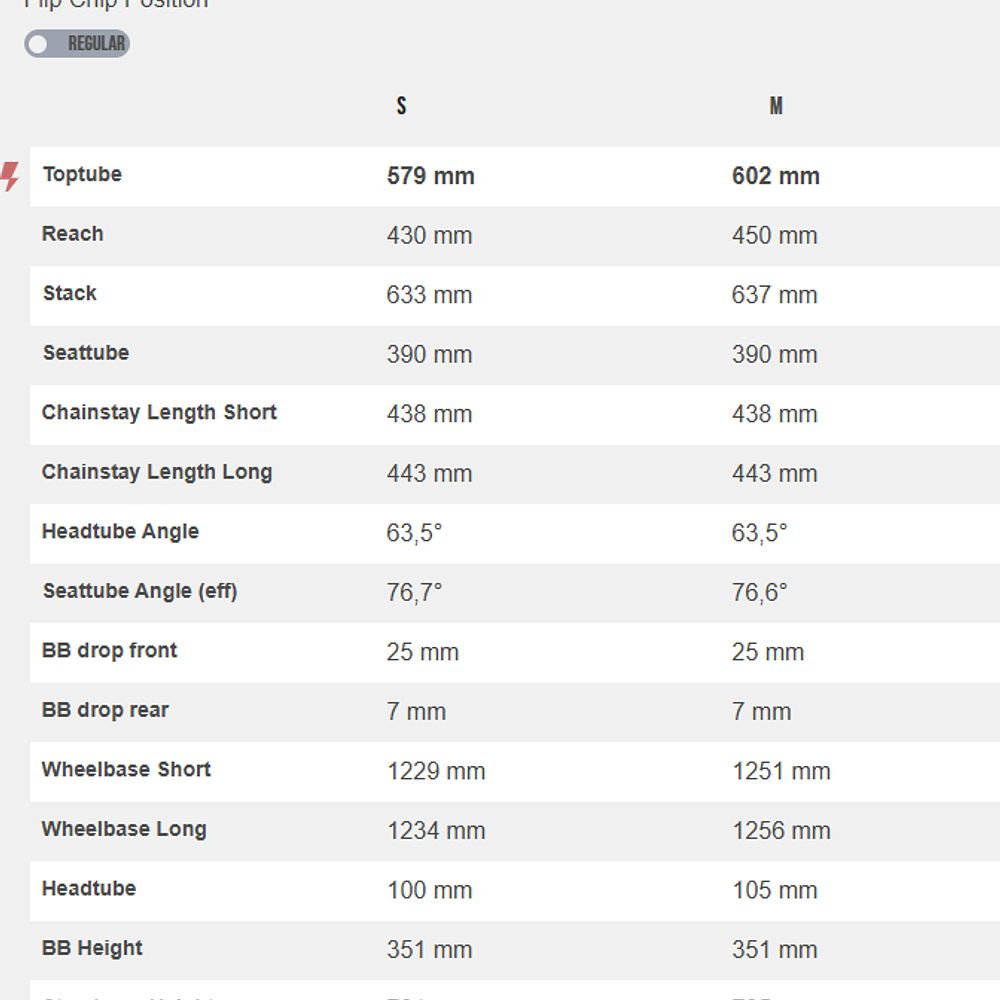The width and height of the screenshot is (1000, 1000).
Task: Select the M size column header
Action: click(776, 106)
